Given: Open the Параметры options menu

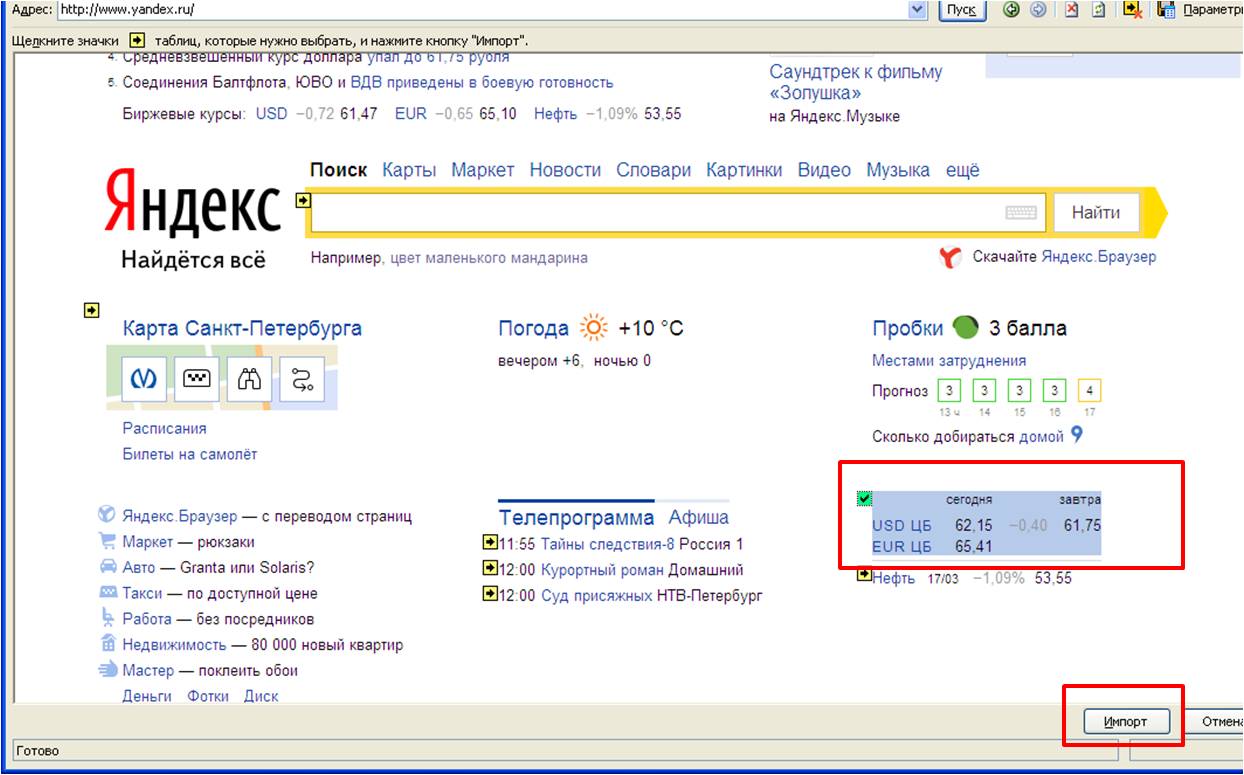Looking at the screenshot, I should (1212, 10).
